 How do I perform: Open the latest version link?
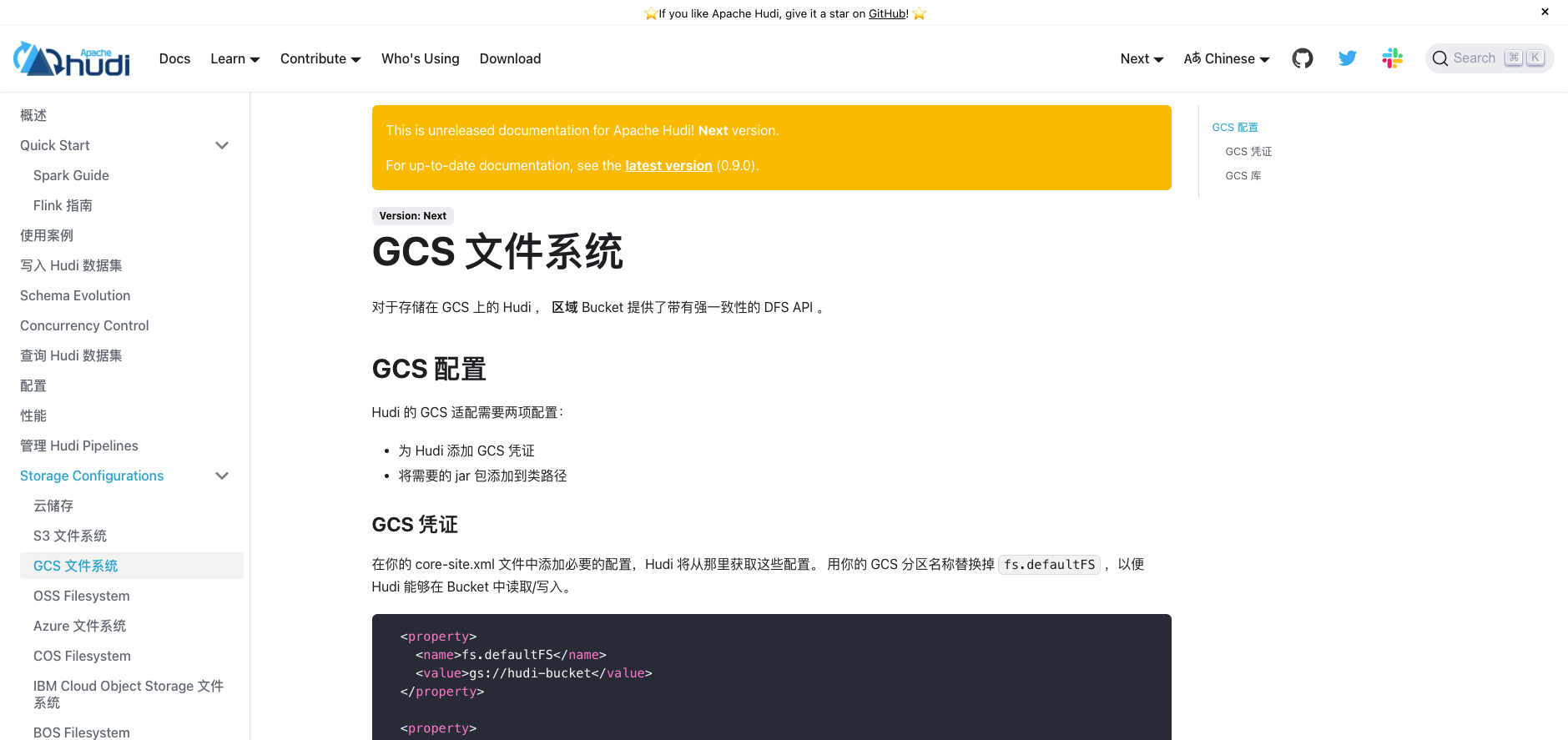[668, 165]
